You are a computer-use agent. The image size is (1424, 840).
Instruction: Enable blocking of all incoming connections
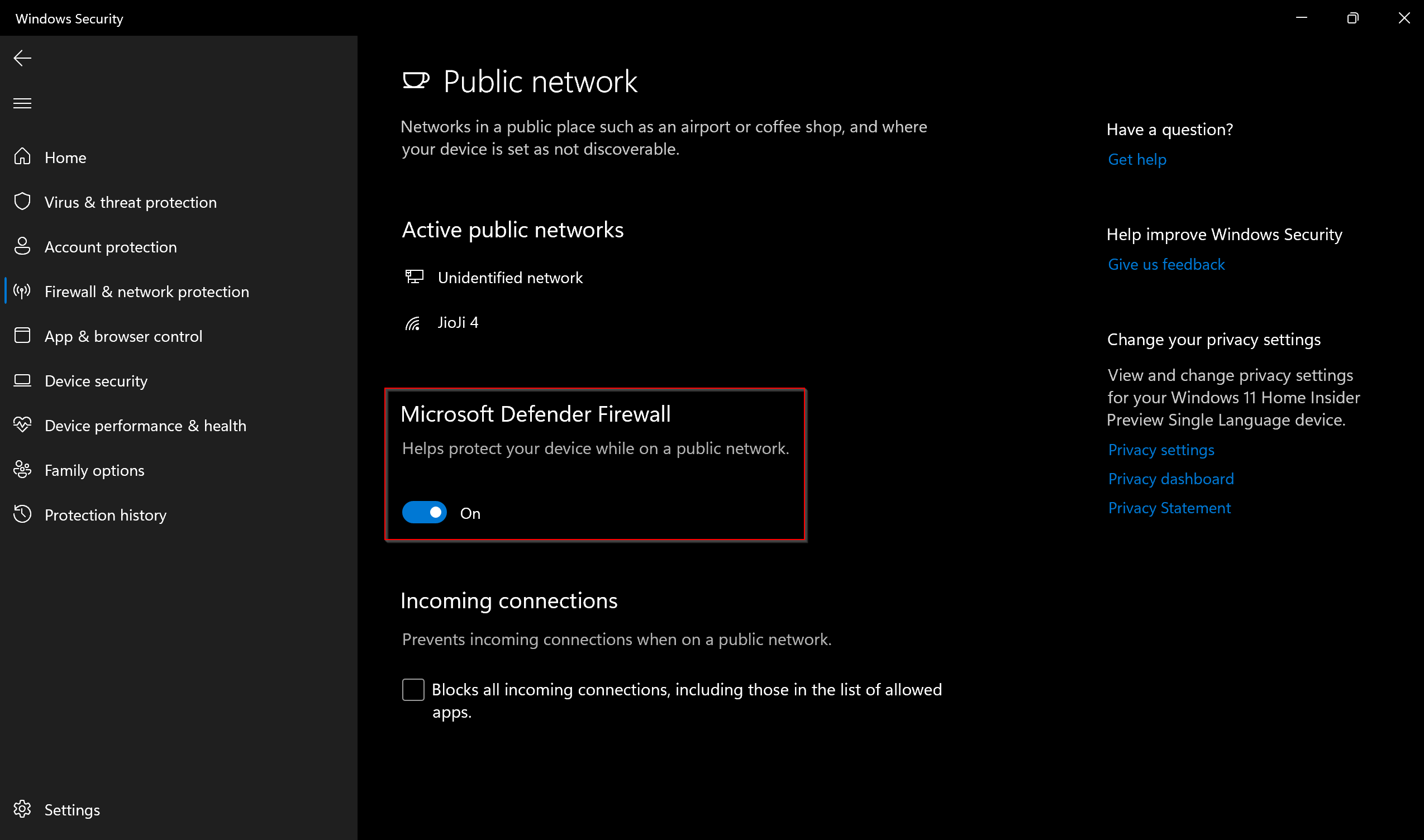pyautogui.click(x=413, y=689)
